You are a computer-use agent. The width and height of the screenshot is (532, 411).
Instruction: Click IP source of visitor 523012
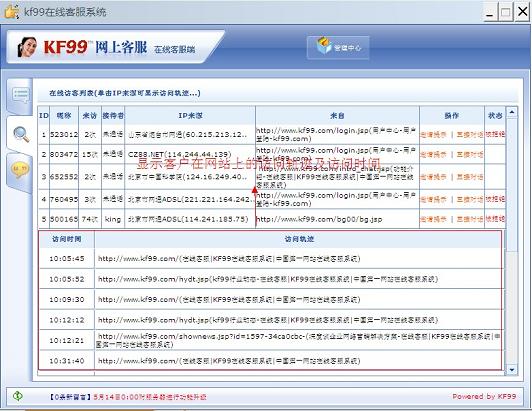[x=187, y=135]
